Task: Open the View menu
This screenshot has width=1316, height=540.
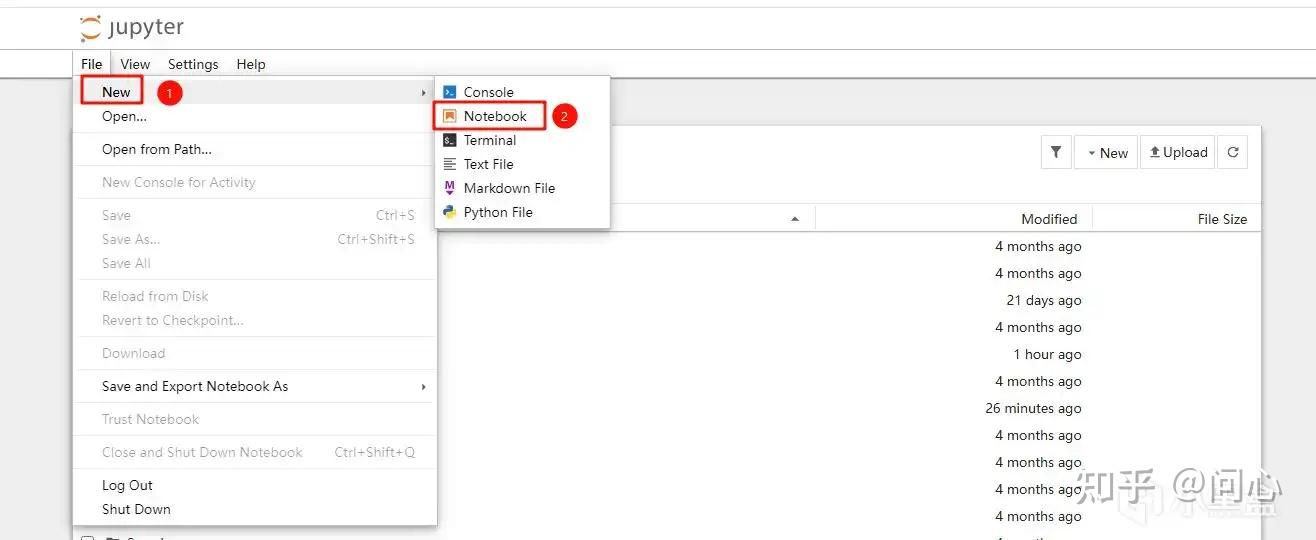Action: pyautogui.click(x=135, y=64)
